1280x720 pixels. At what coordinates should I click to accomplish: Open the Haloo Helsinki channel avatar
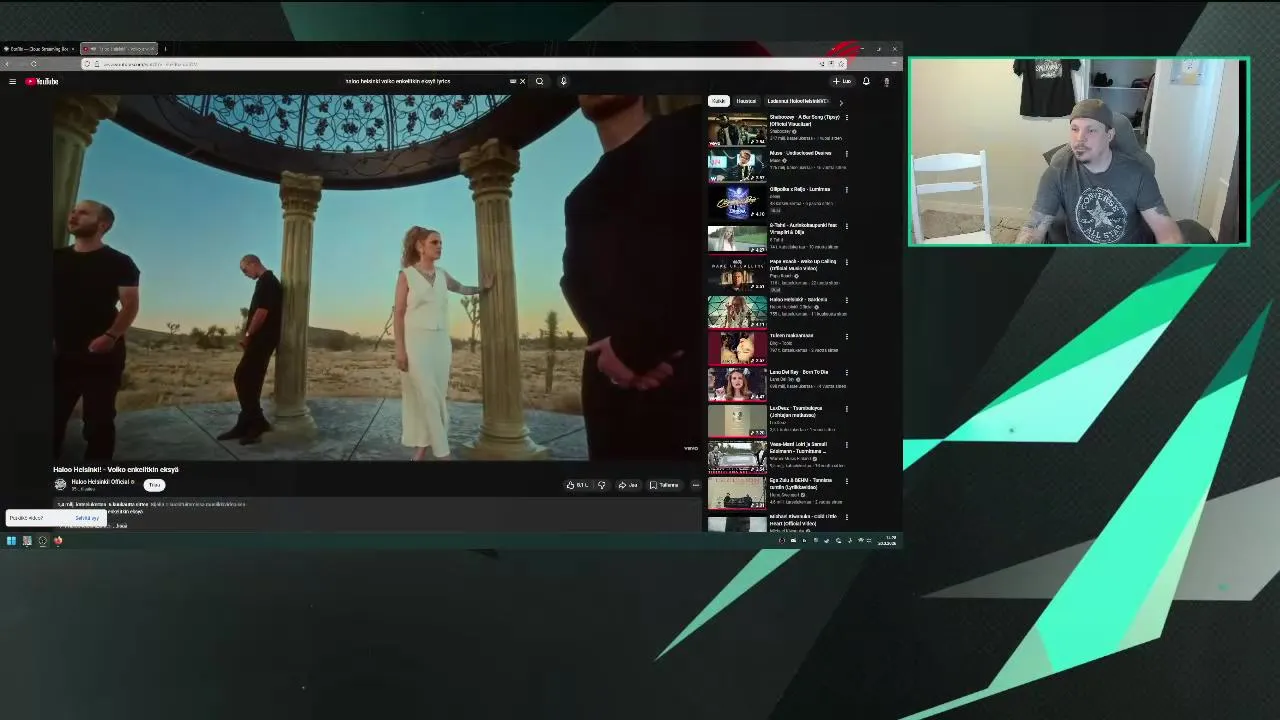click(60, 485)
